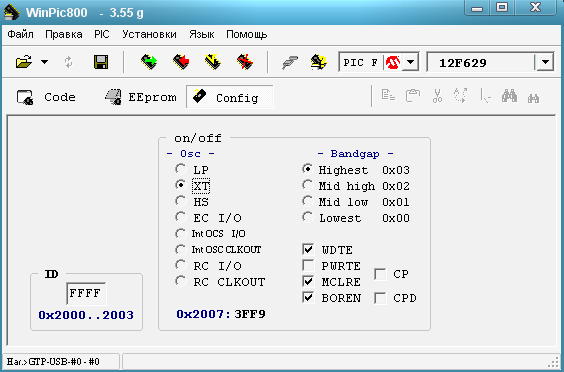Open the Файл menu
This screenshot has height=372, width=564.
(x=21, y=34)
